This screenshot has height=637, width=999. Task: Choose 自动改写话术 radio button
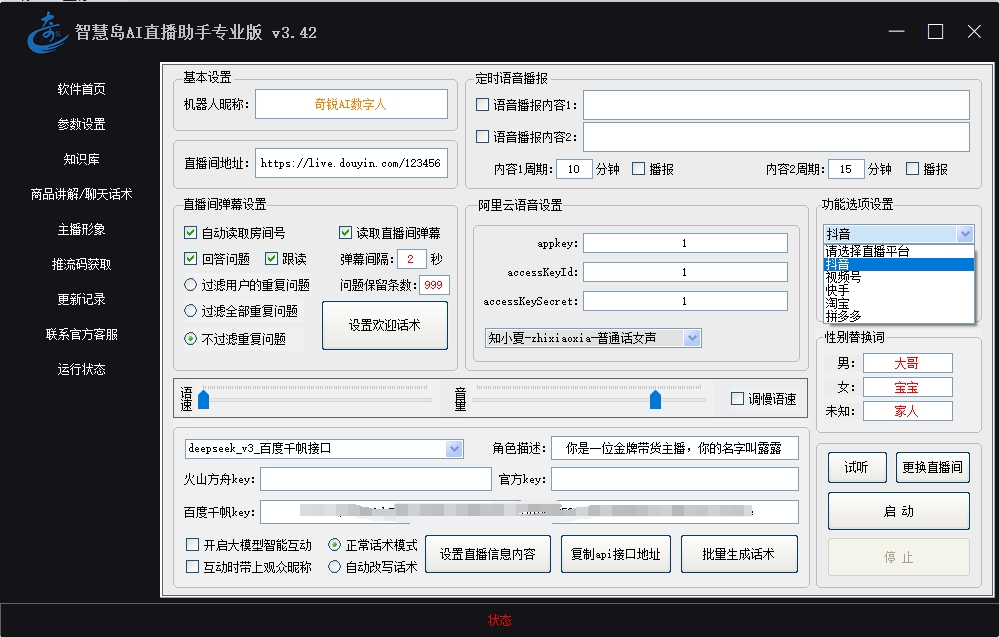(335, 567)
